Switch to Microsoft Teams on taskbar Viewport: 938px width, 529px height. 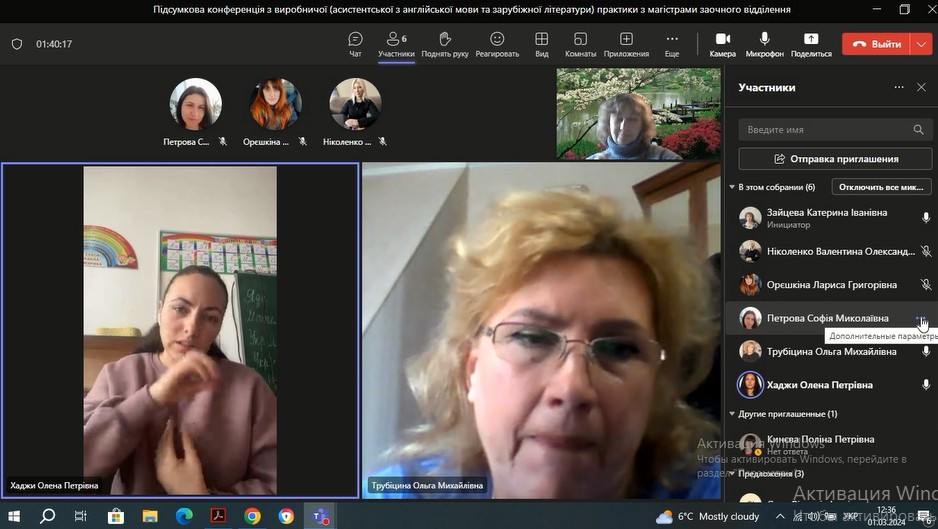[x=321, y=516]
